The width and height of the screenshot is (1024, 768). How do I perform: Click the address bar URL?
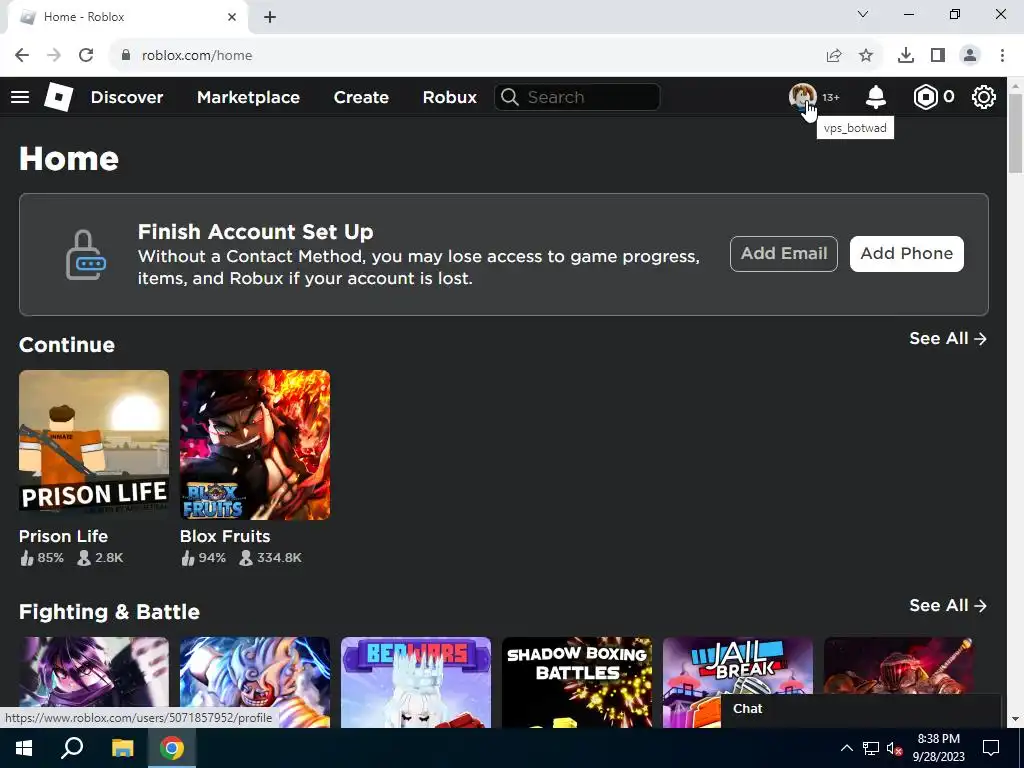click(197, 56)
